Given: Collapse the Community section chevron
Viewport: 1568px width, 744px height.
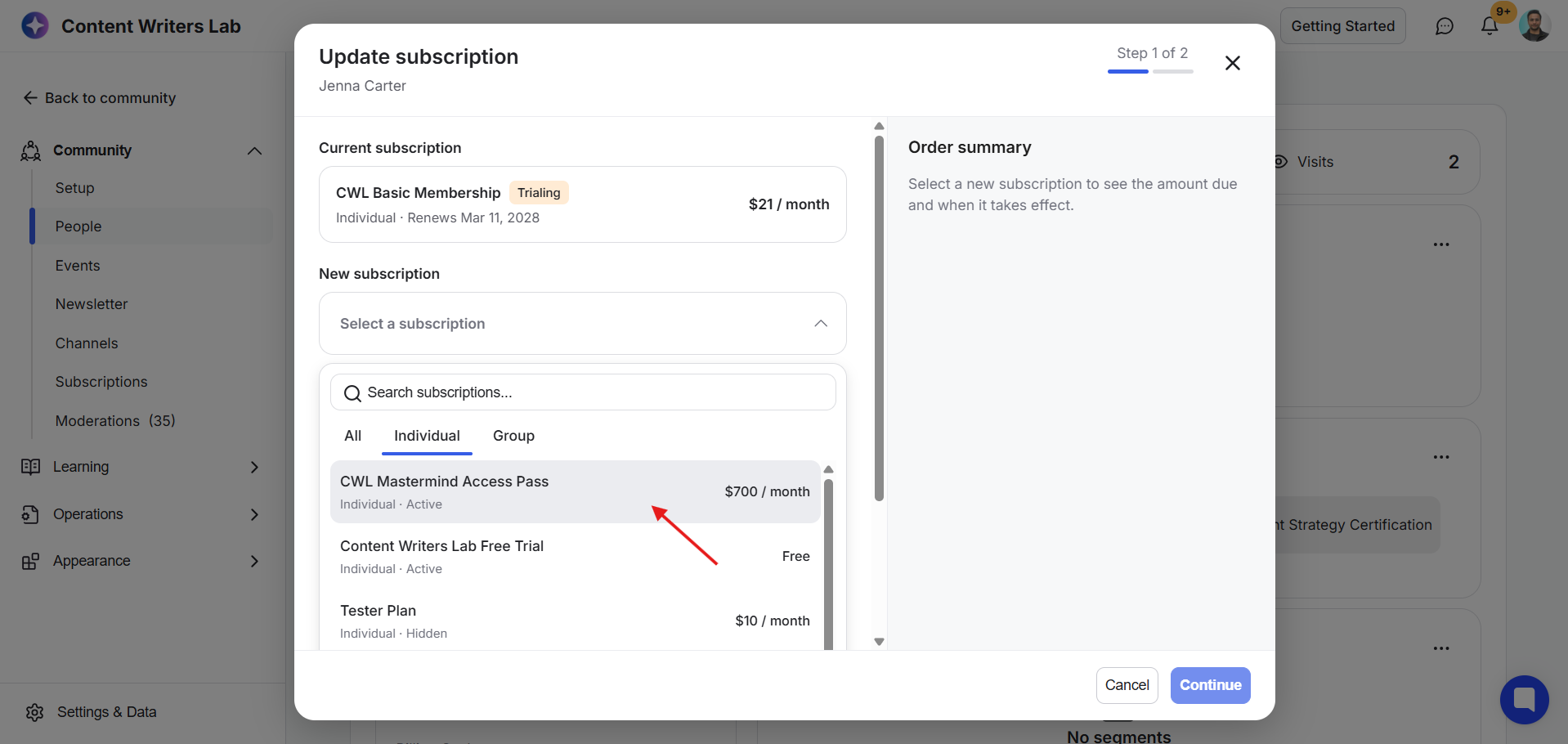Looking at the screenshot, I should click(254, 150).
